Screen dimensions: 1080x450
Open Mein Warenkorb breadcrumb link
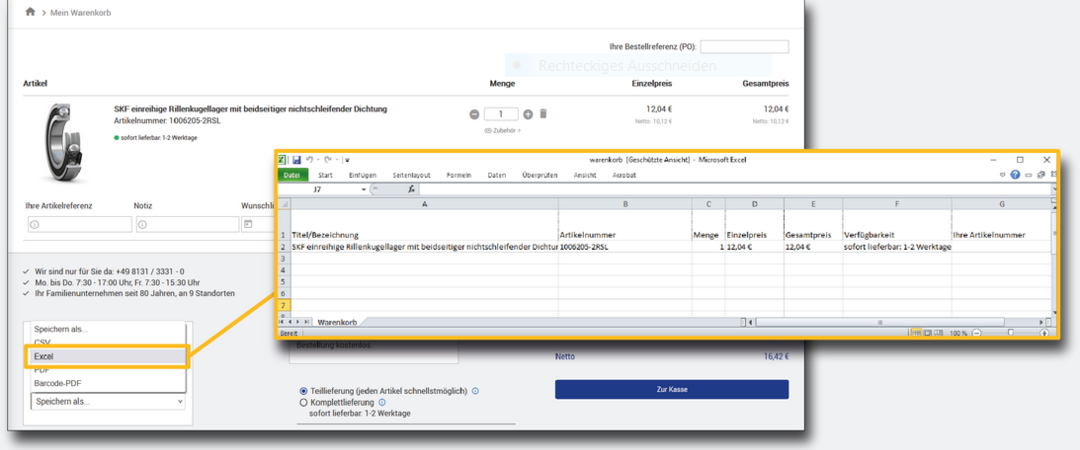point(81,13)
